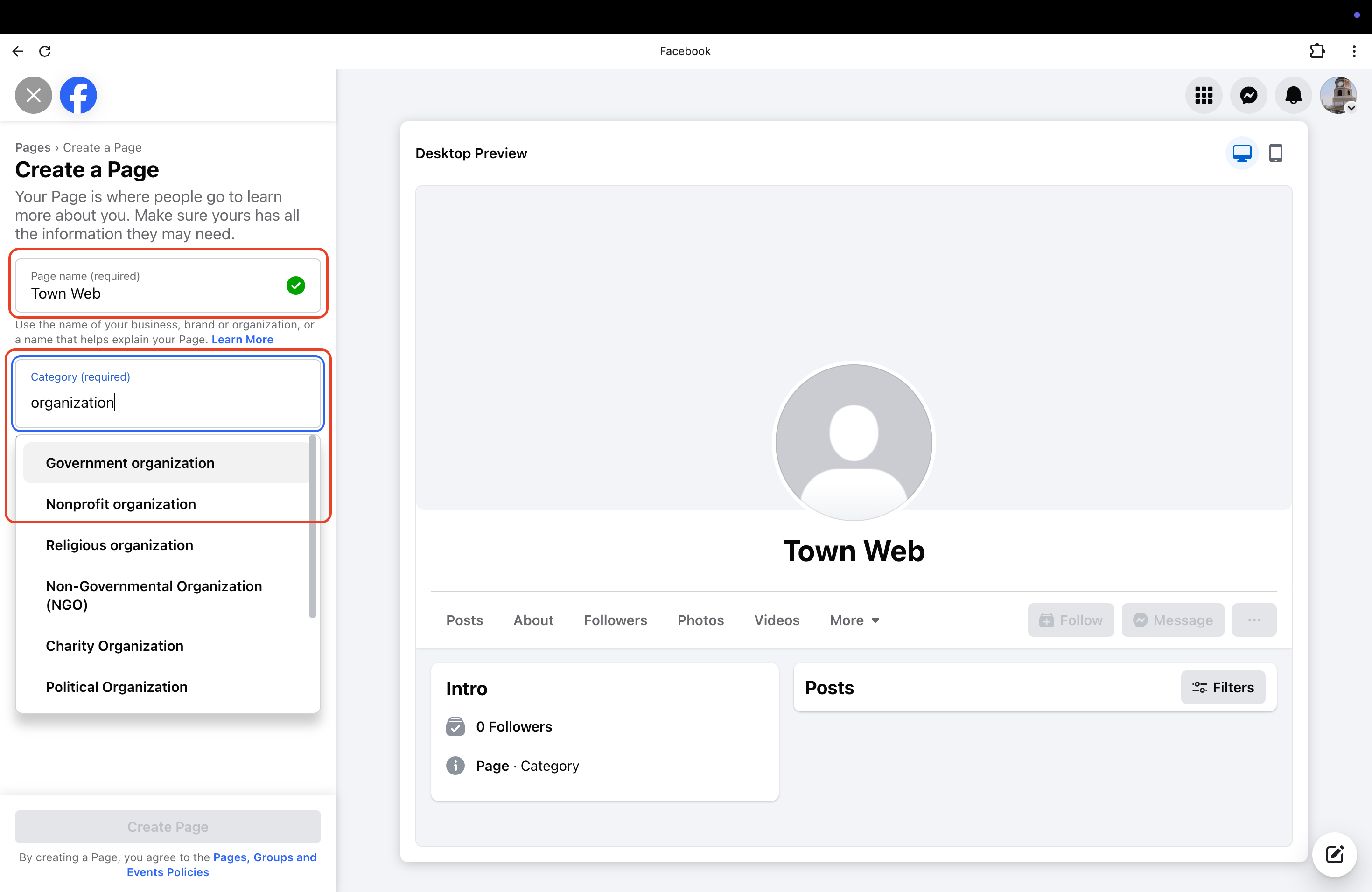Open the notifications bell
Viewport: 1372px width, 892px height.
[1294, 95]
